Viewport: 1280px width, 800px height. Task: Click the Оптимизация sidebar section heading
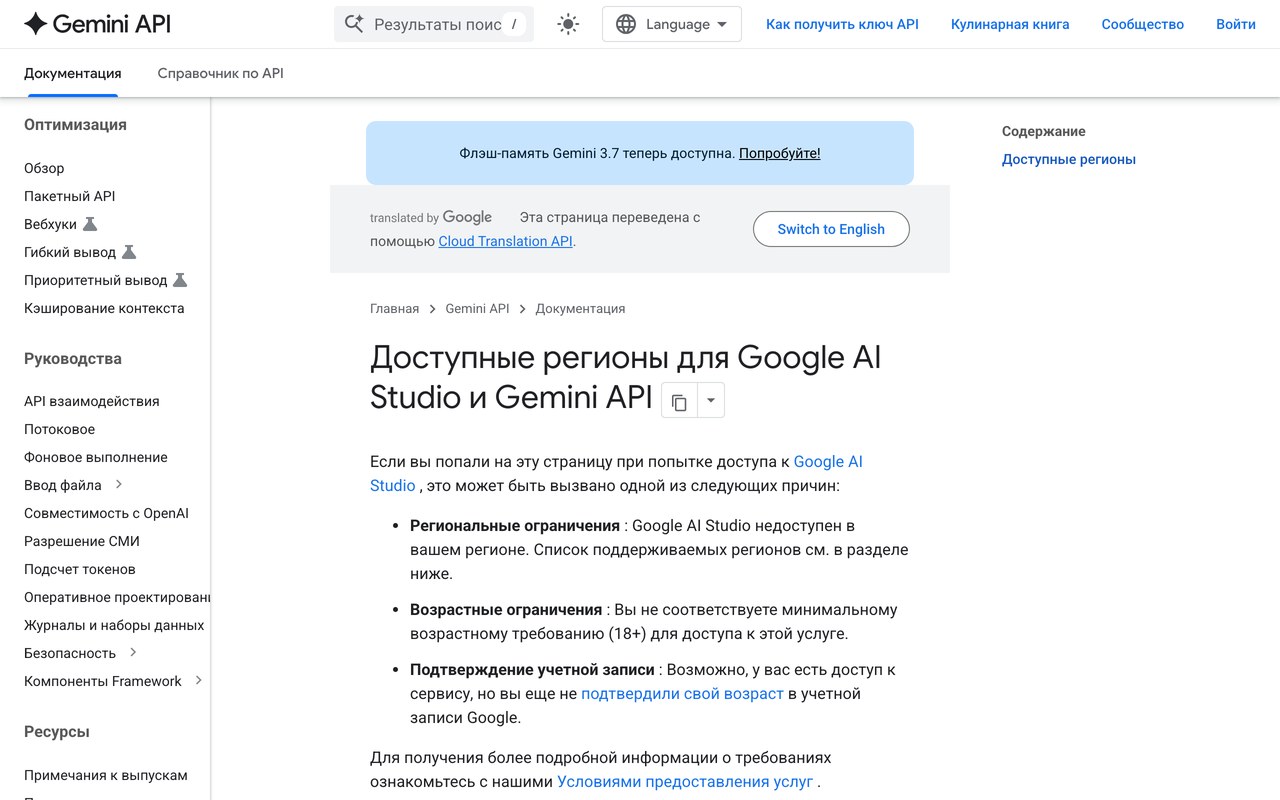pyautogui.click(x=75, y=125)
